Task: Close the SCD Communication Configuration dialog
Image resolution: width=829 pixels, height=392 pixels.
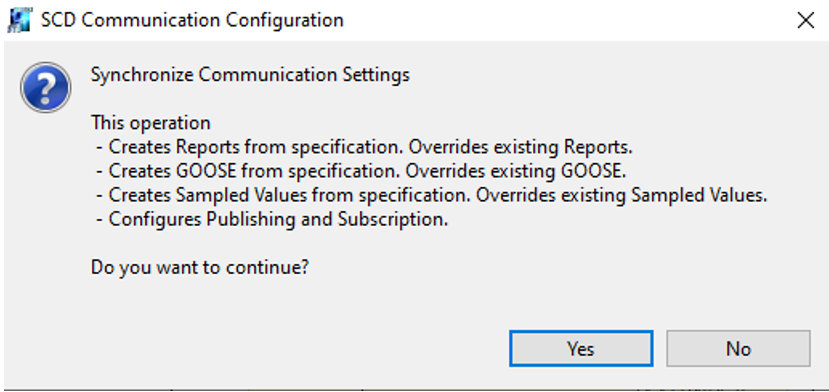Action: click(805, 21)
